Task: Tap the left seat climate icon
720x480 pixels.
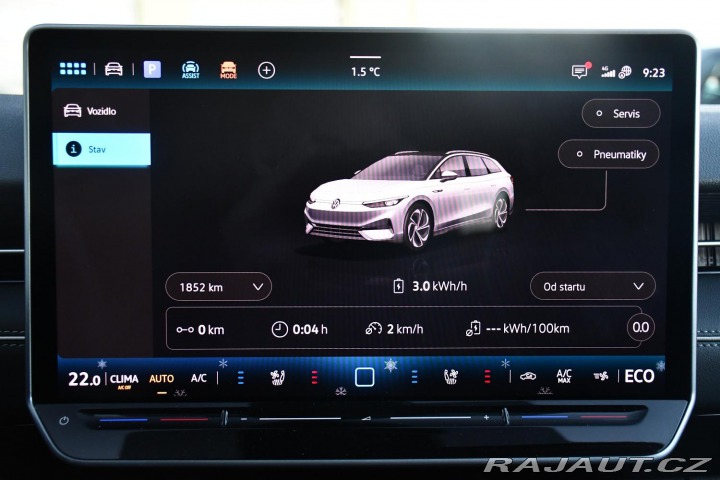Action: 277,378
